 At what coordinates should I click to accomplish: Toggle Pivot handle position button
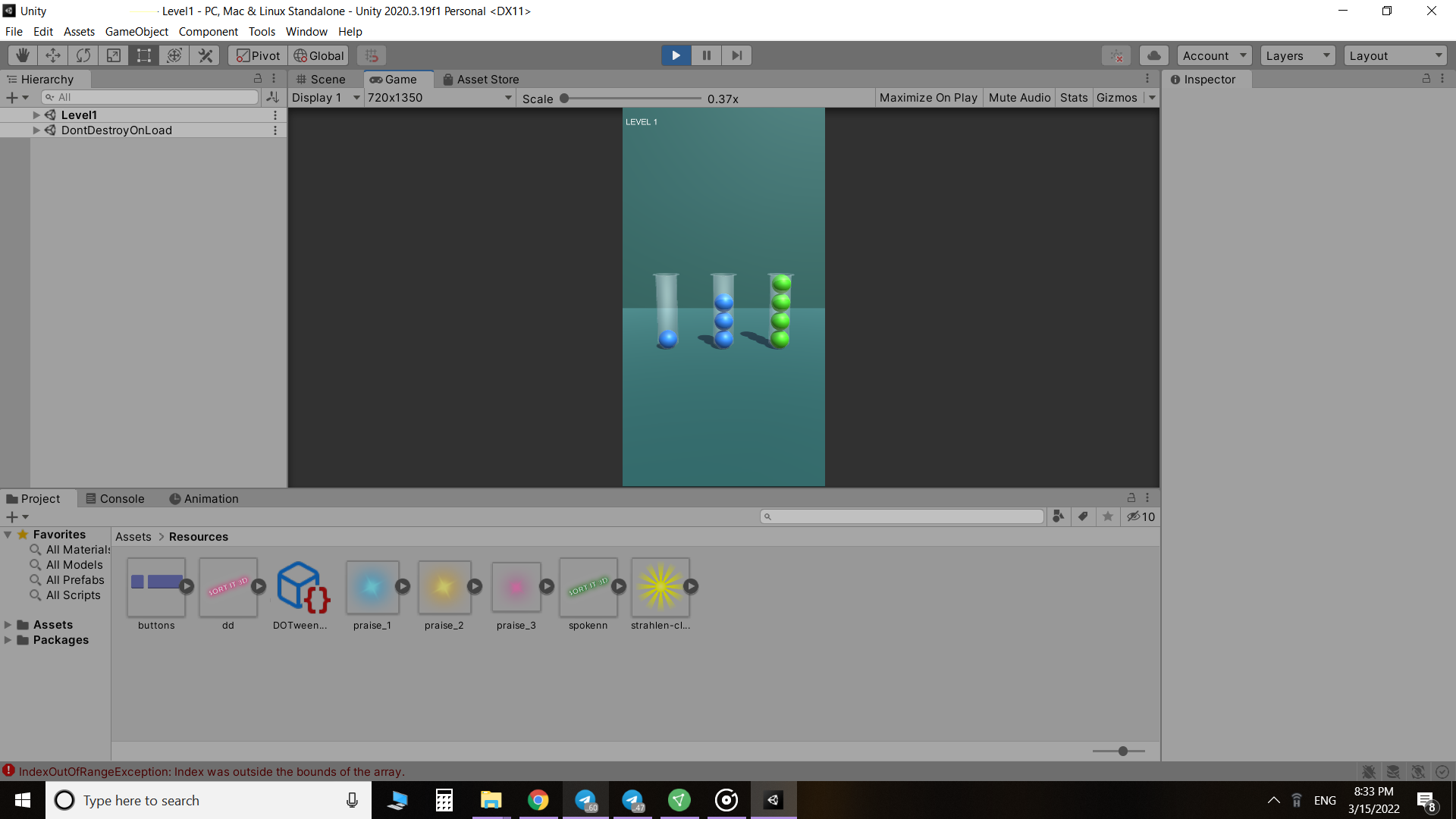coord(258,55)
